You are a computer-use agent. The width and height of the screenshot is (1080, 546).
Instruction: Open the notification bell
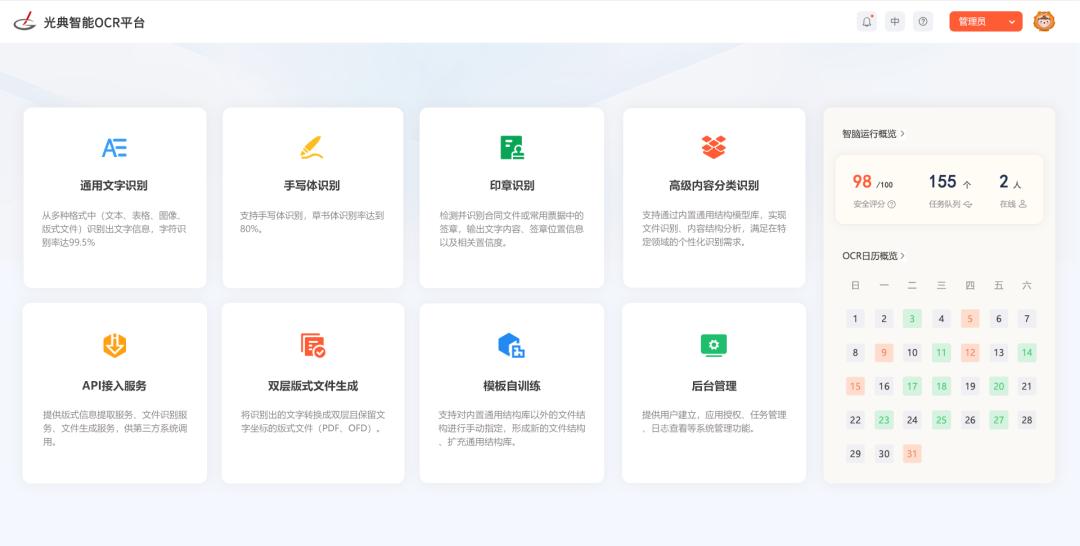click(x=867, y=21)
